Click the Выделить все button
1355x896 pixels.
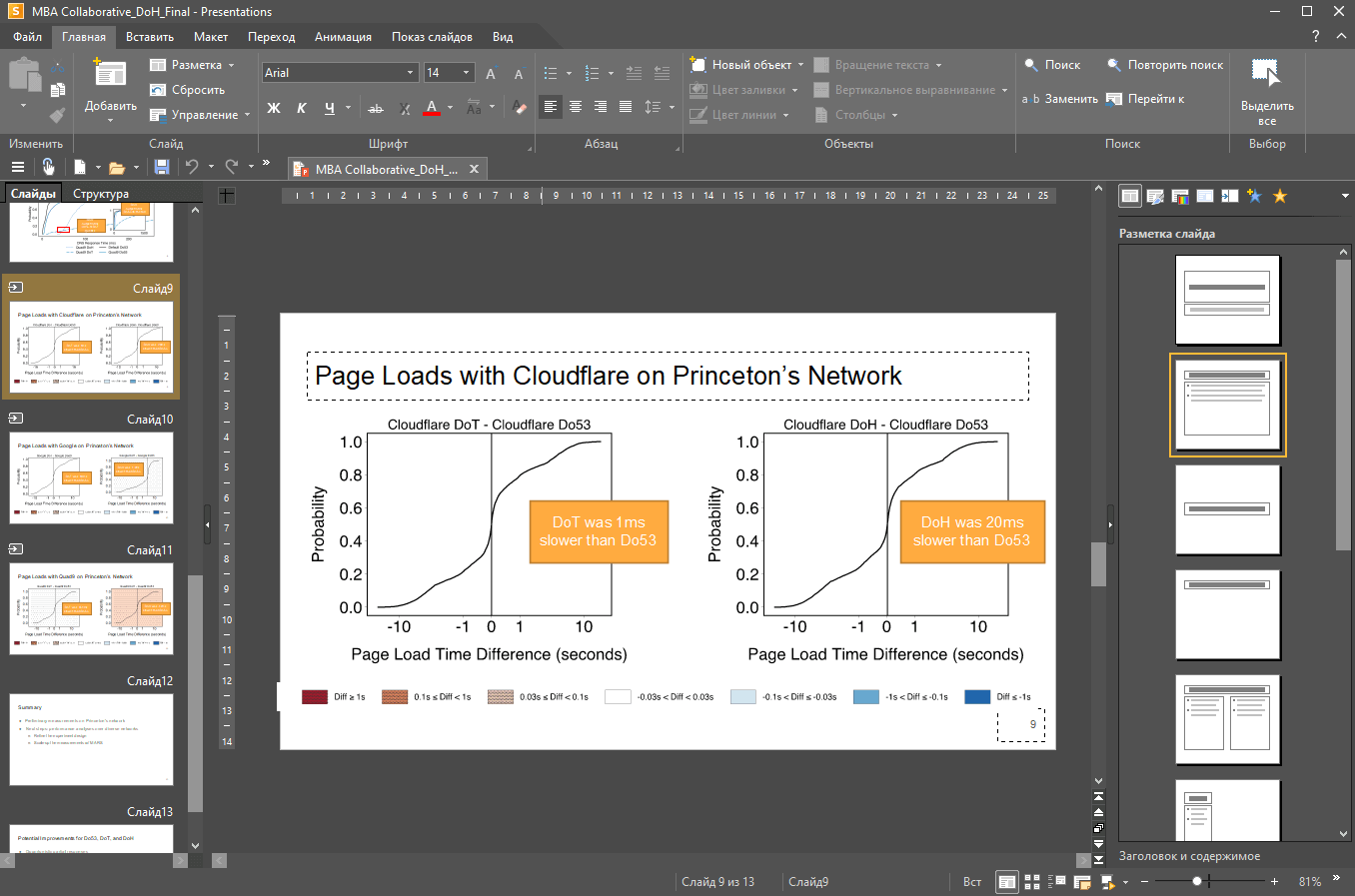[x=1267, y=93]
